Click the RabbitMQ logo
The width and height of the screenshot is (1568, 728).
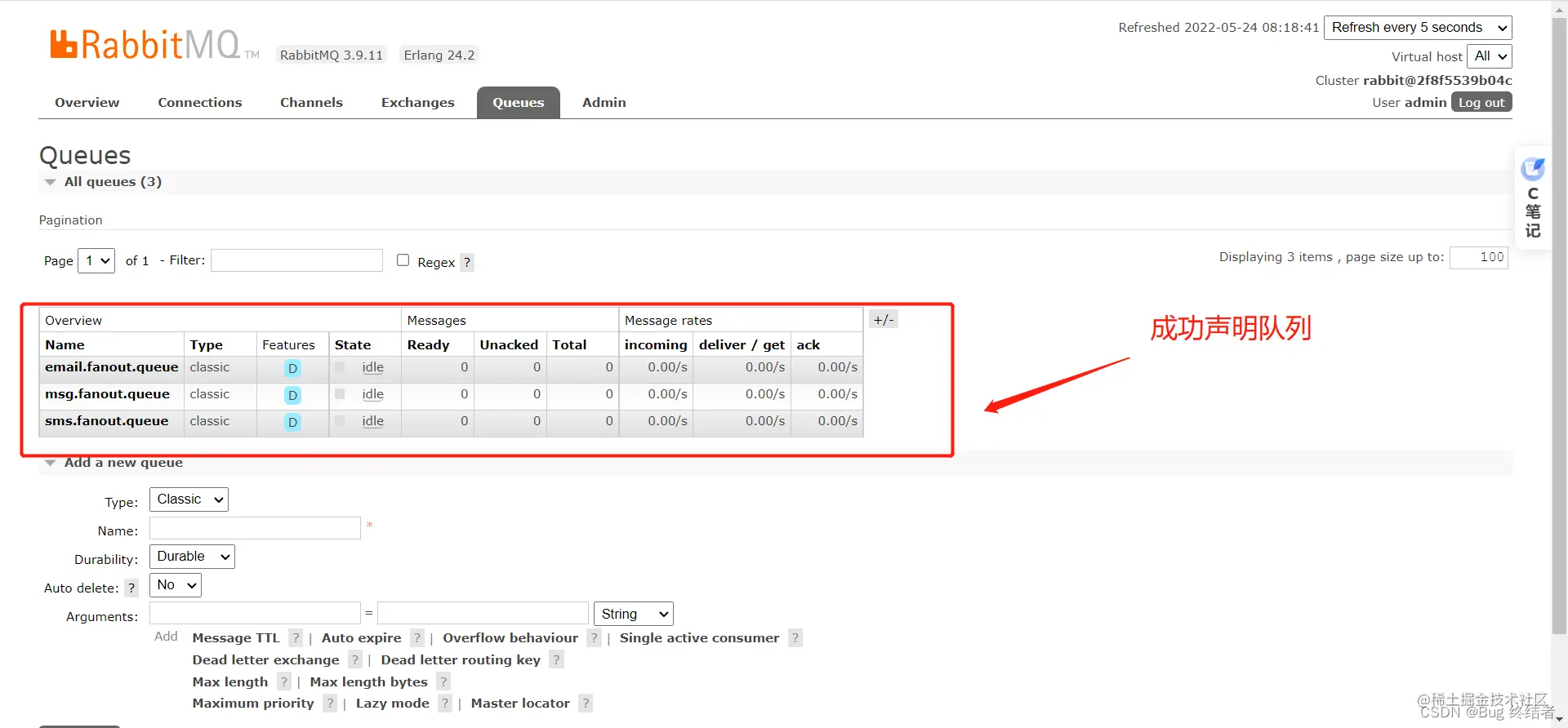pos(154,45)
